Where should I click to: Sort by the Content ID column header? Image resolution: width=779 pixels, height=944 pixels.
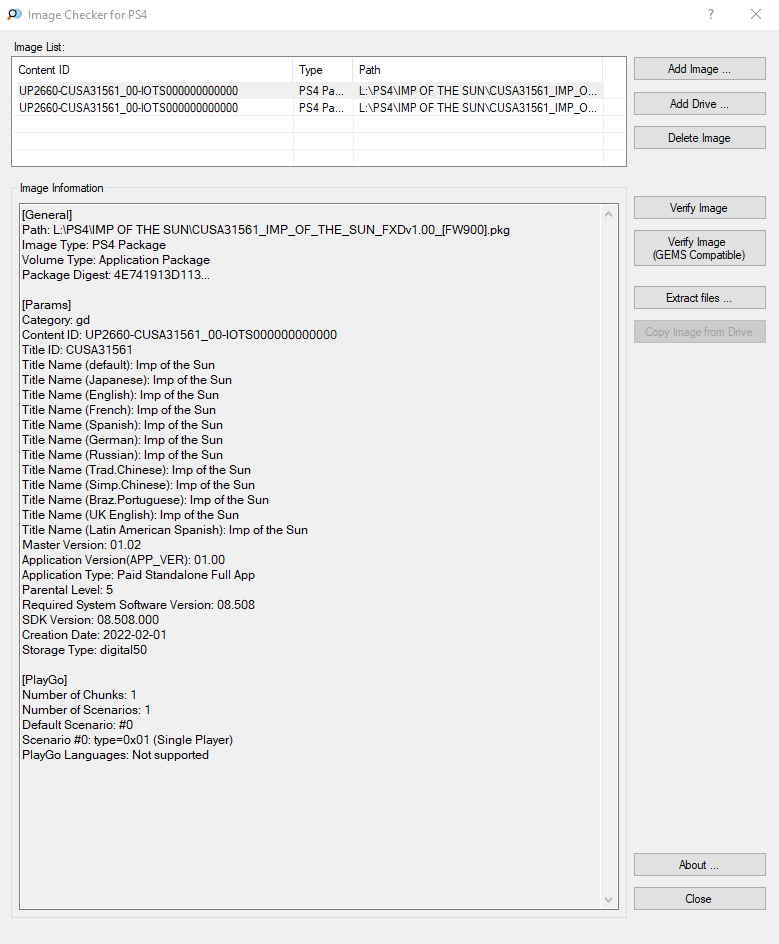[153, 70]
